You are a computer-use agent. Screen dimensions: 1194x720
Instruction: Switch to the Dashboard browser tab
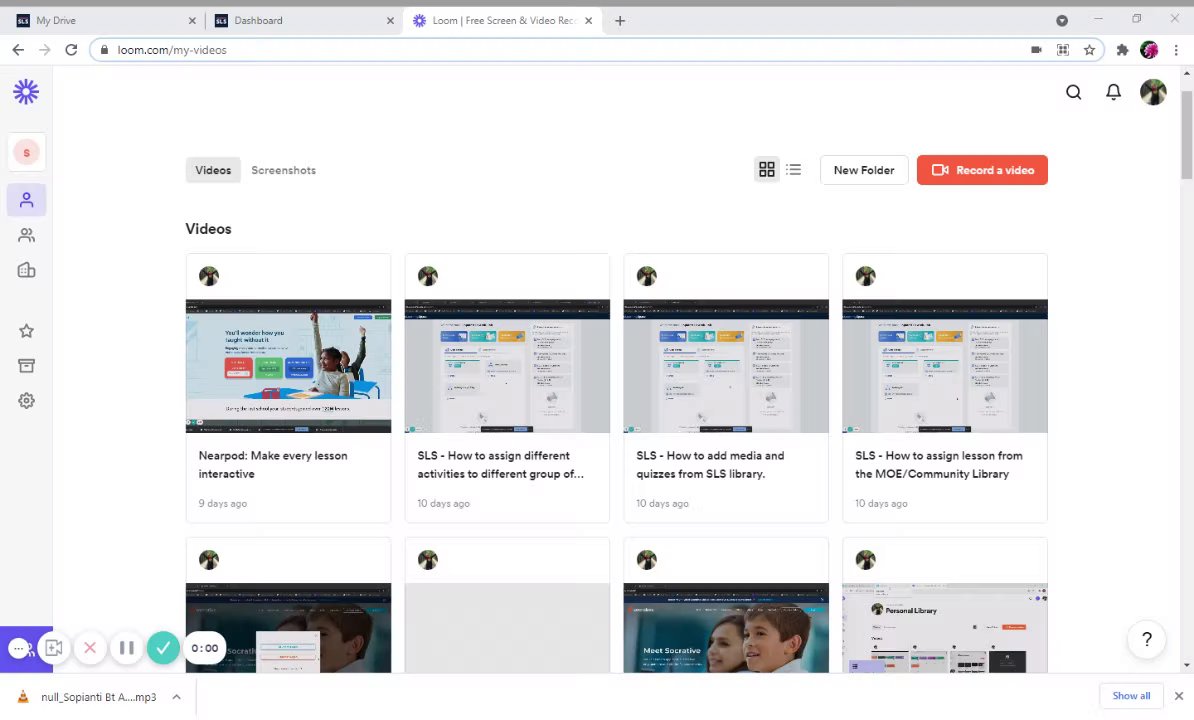click(x=301, y=21)
